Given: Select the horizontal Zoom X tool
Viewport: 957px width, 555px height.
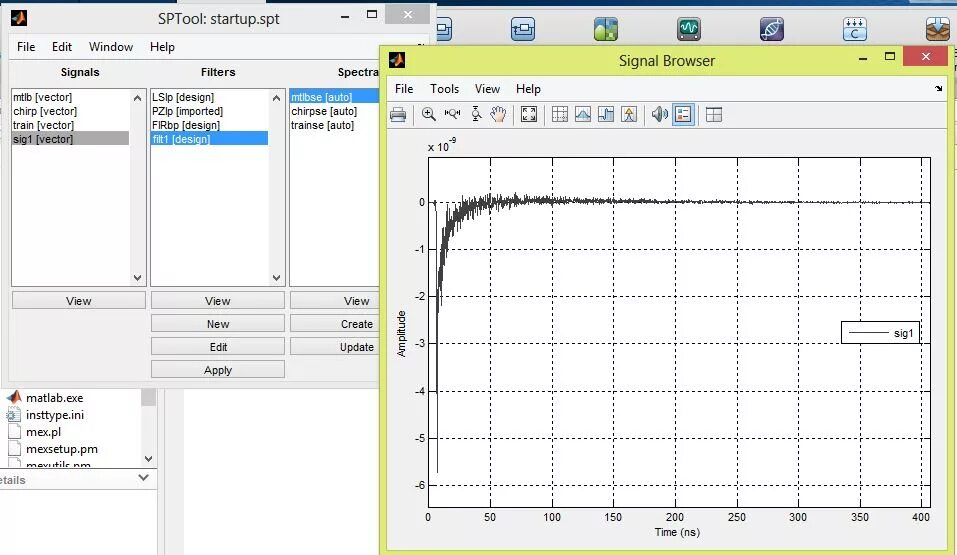Looking at the screenshot, I should tap(452, 114).
